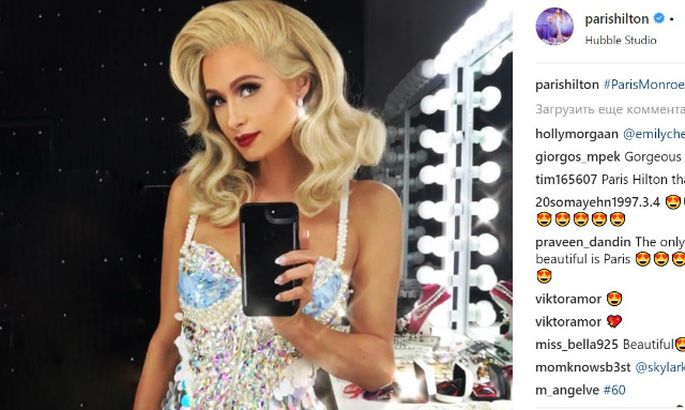
Task: Open the #60 hashtag by m_angelve
Action: coord(614,390)
